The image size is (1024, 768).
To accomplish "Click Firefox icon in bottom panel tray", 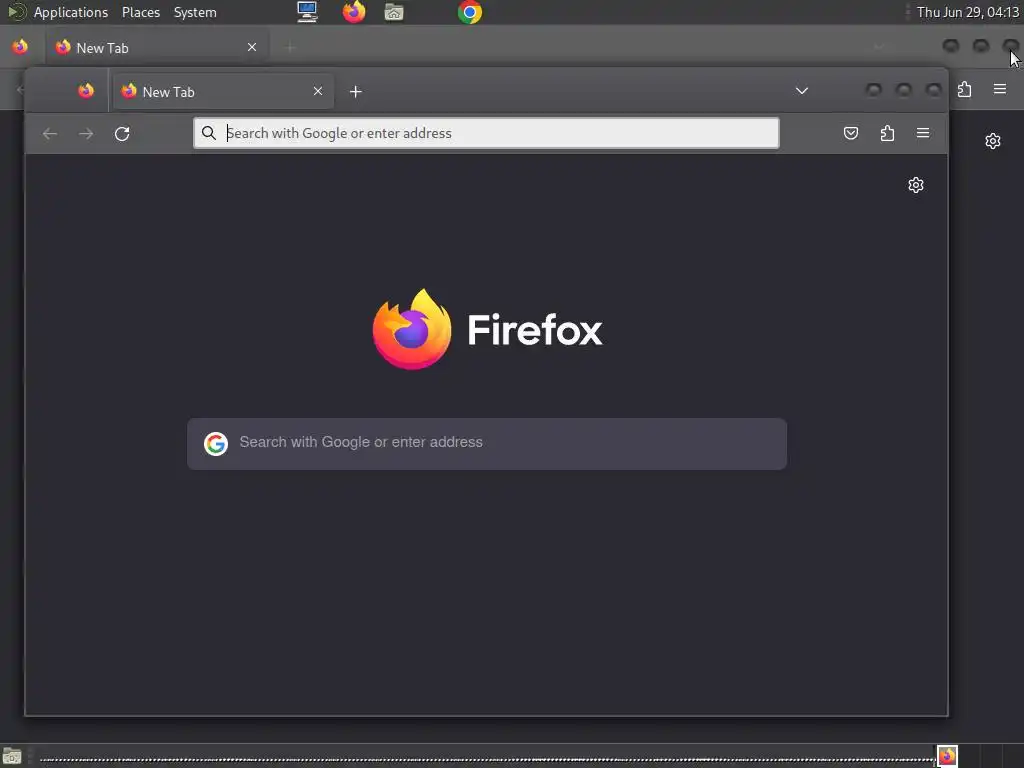I will 947,756.
